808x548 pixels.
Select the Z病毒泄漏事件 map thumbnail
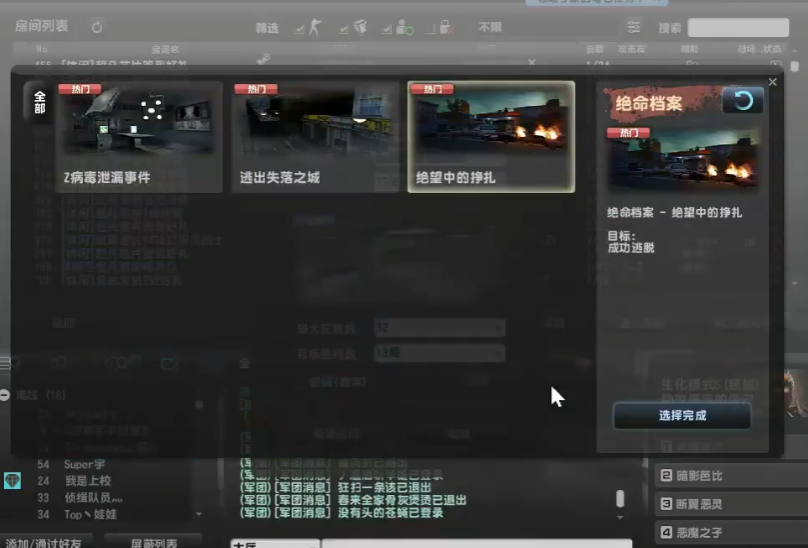[x=140, y=136]
